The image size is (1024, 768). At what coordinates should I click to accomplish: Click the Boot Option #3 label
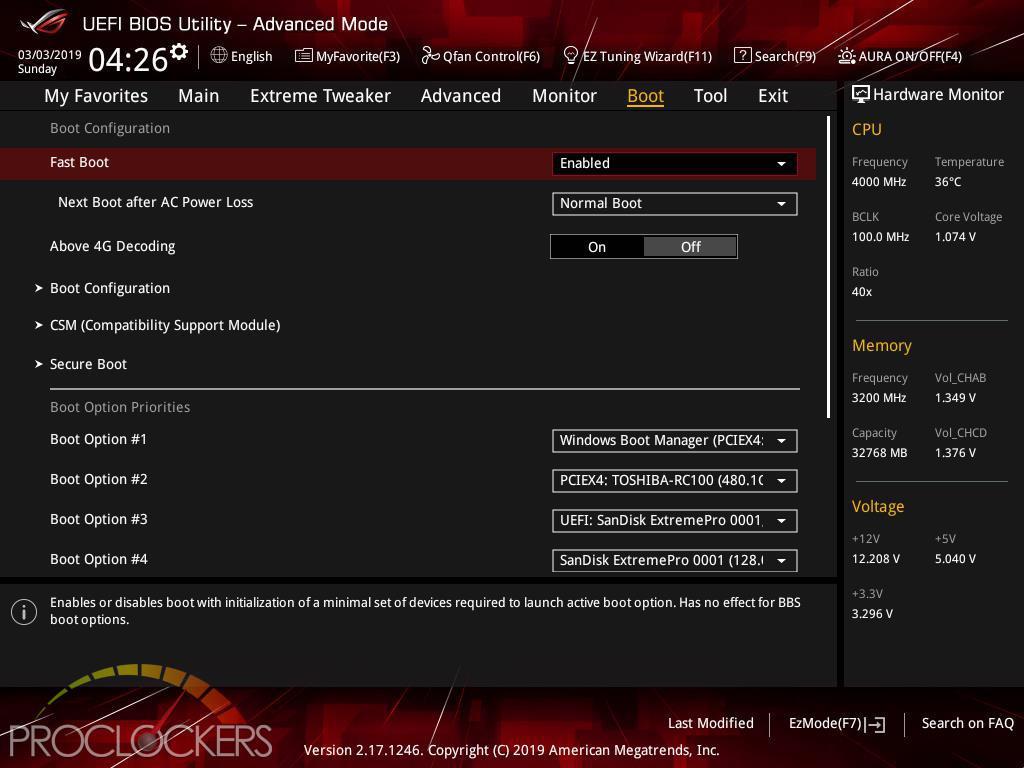tap(99, 519)
